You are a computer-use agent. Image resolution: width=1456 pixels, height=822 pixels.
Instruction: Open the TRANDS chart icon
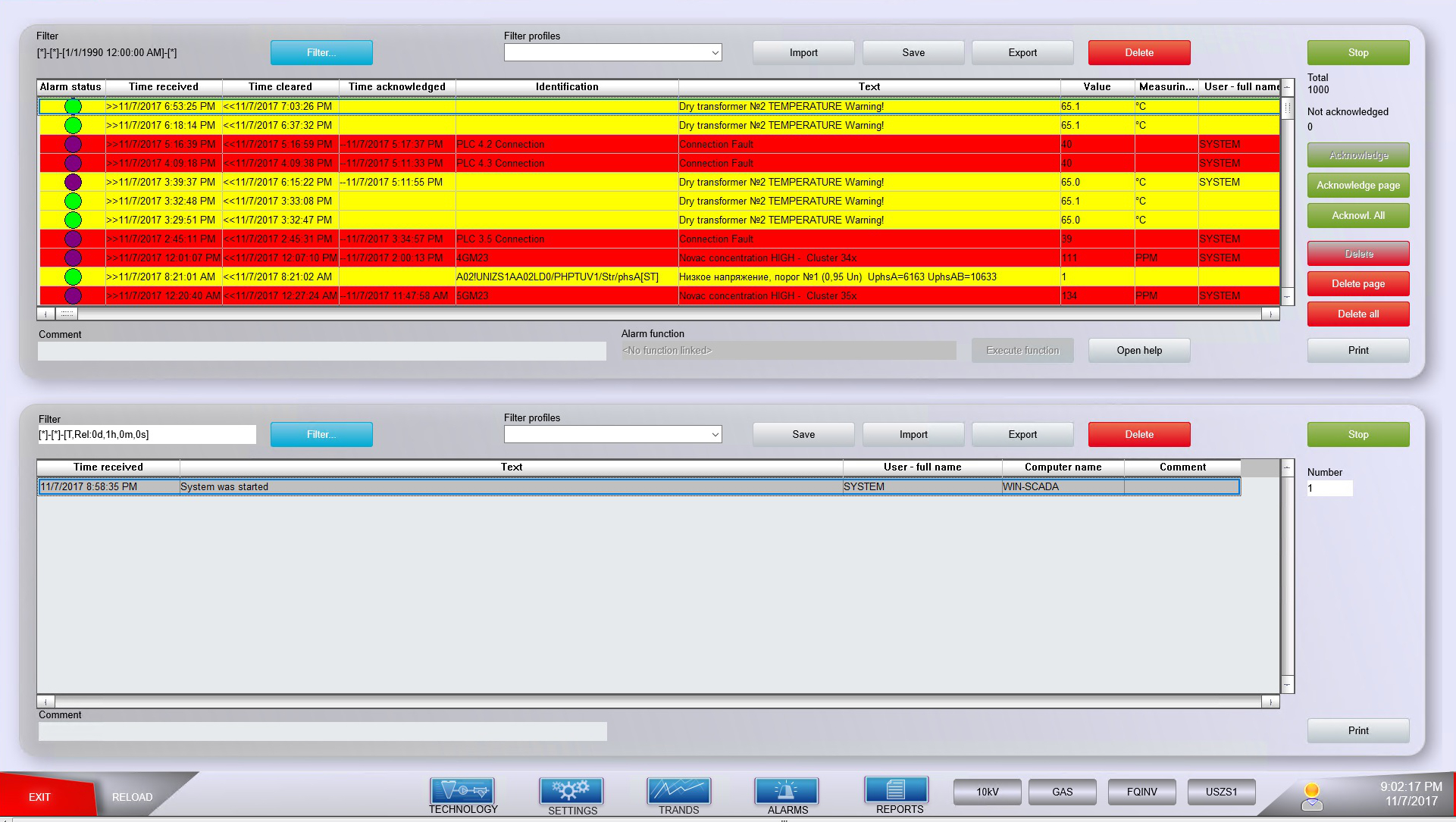click(678, 791)
